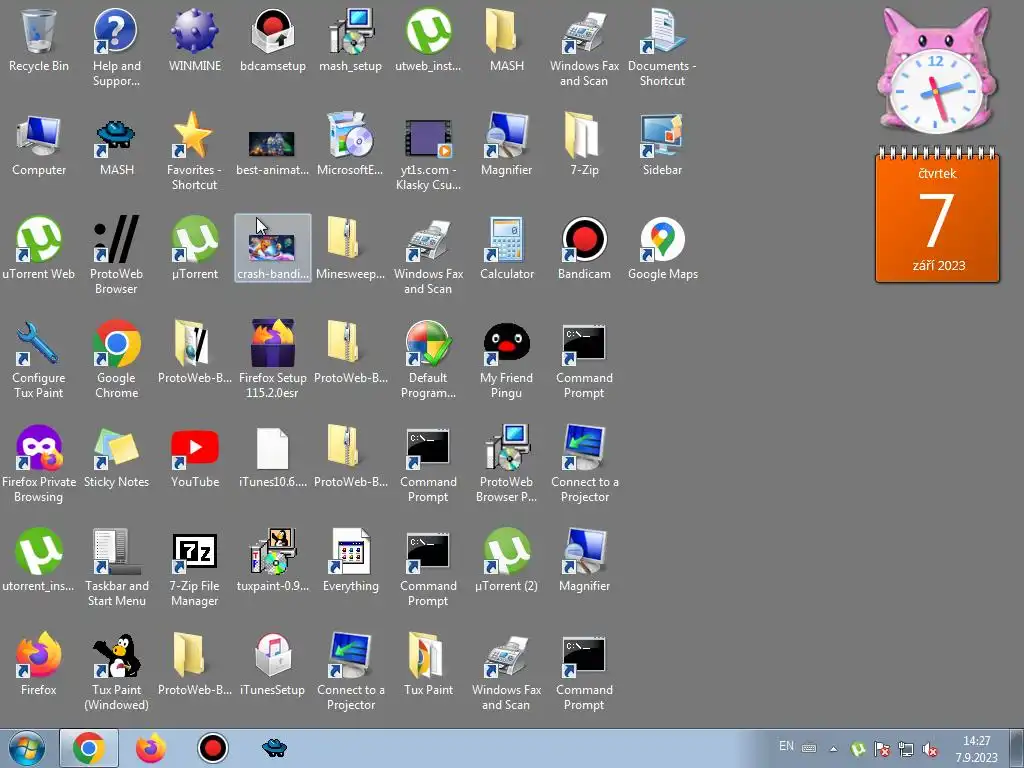Click the pink cat clock gadget

coord(936,71)
